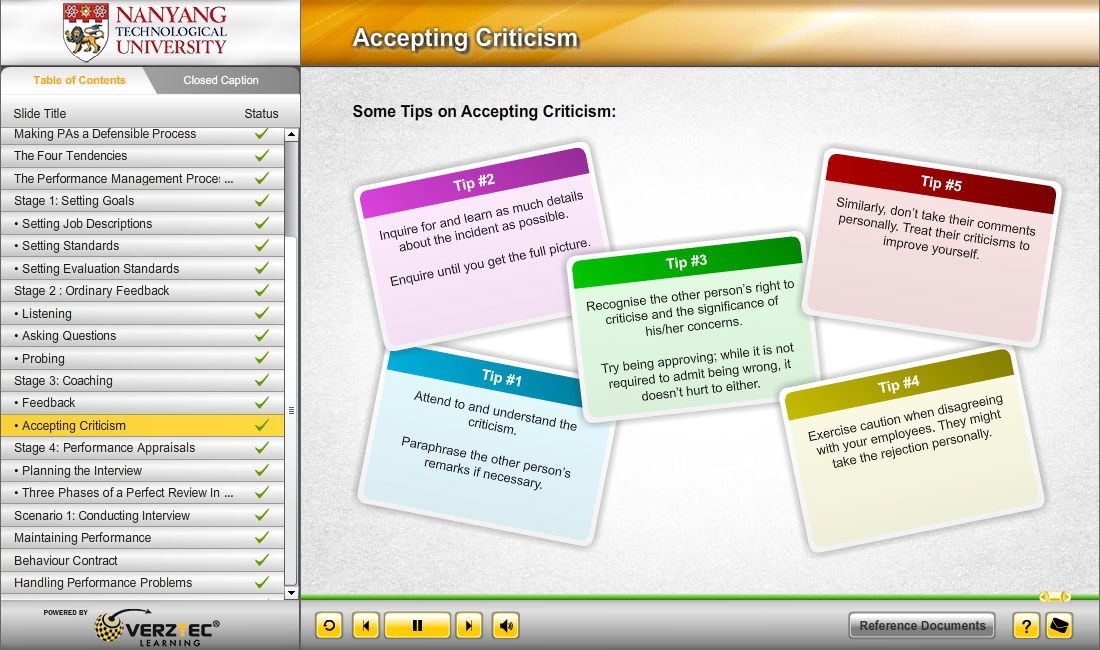The height and width of the screenshot is (650, 1100).
Task: Go to the previous slide
Action: click(x=367, y=626)
